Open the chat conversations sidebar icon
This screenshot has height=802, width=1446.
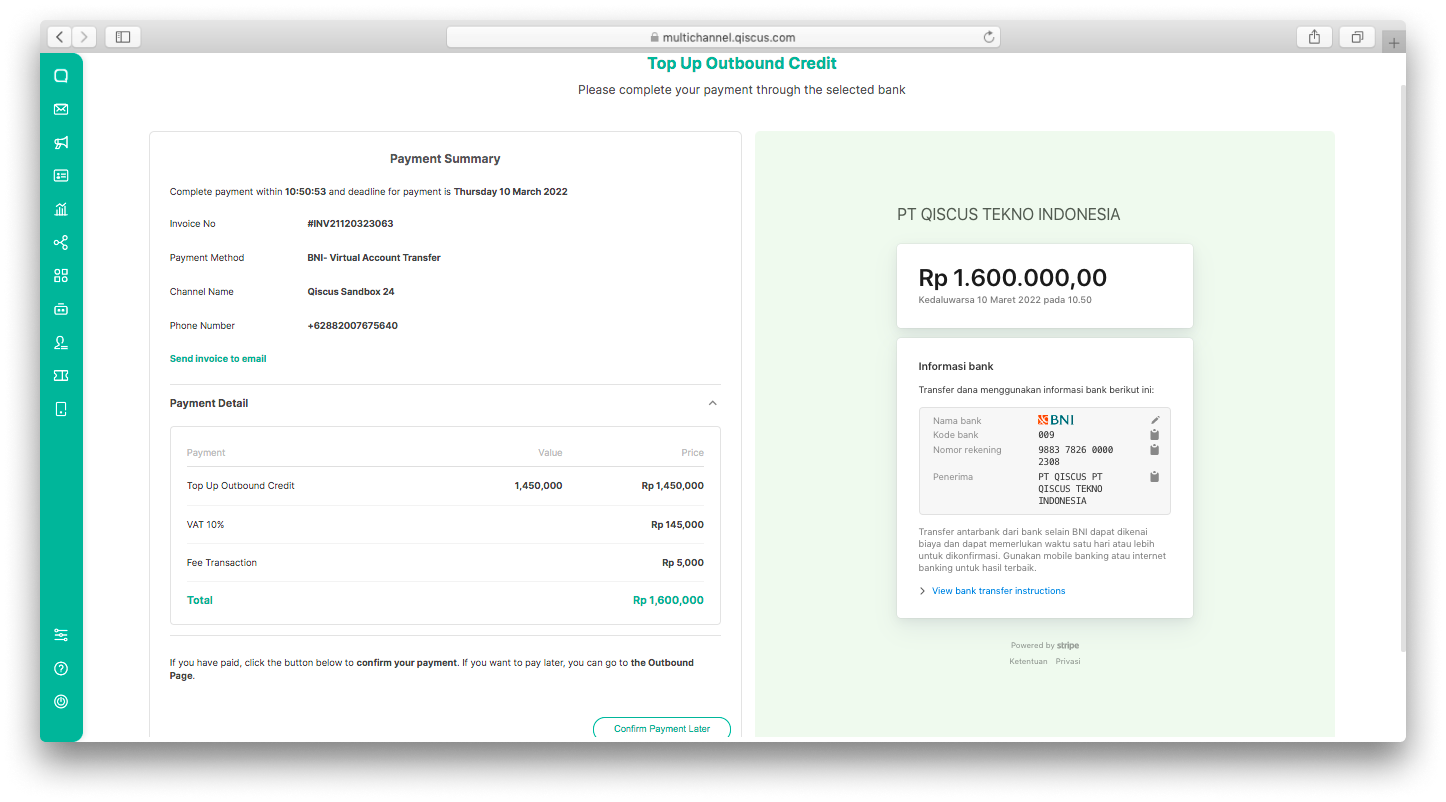tap(61, 75)
